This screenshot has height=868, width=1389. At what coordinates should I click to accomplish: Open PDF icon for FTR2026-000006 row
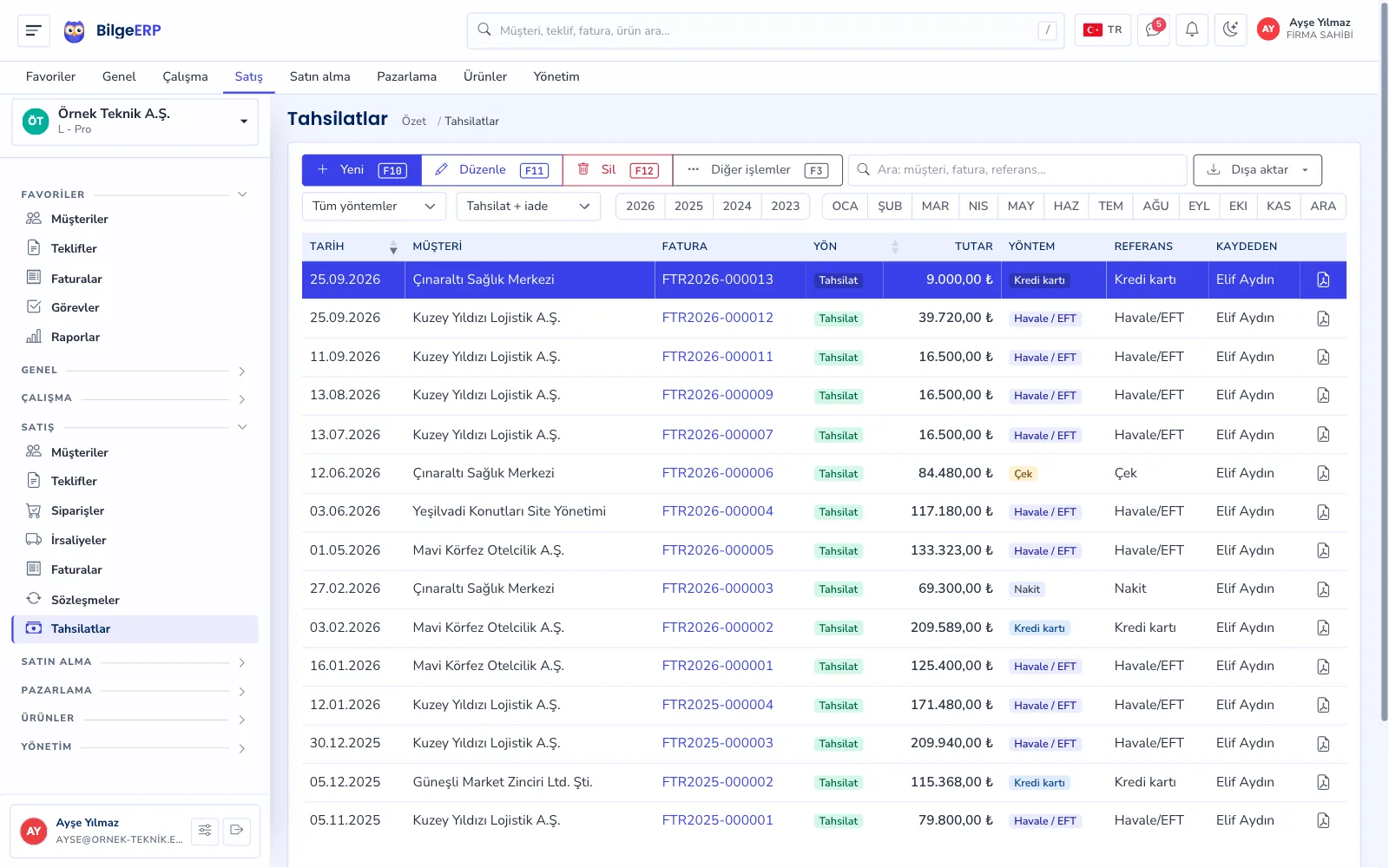coord(1323,473)
